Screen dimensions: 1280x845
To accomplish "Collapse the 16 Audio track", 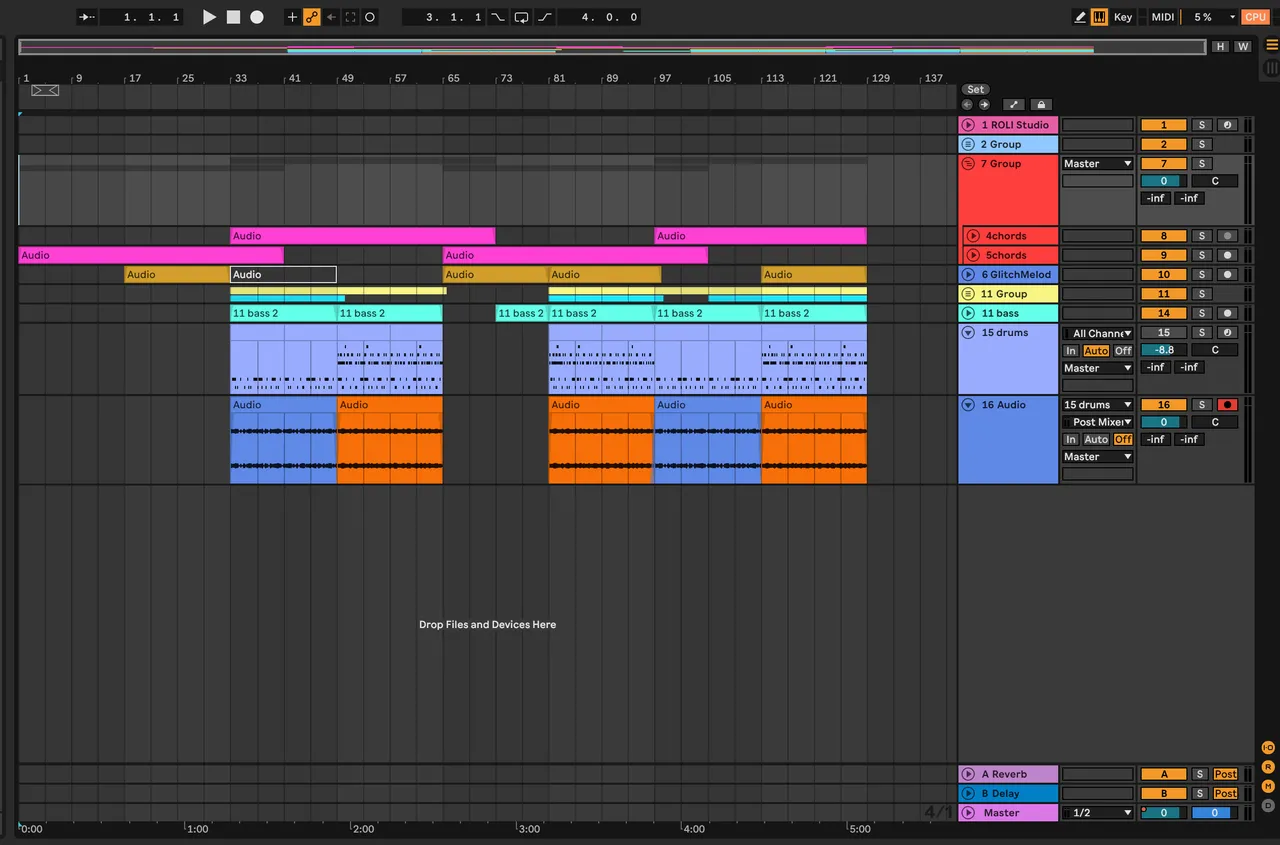I will click(968, 405).
